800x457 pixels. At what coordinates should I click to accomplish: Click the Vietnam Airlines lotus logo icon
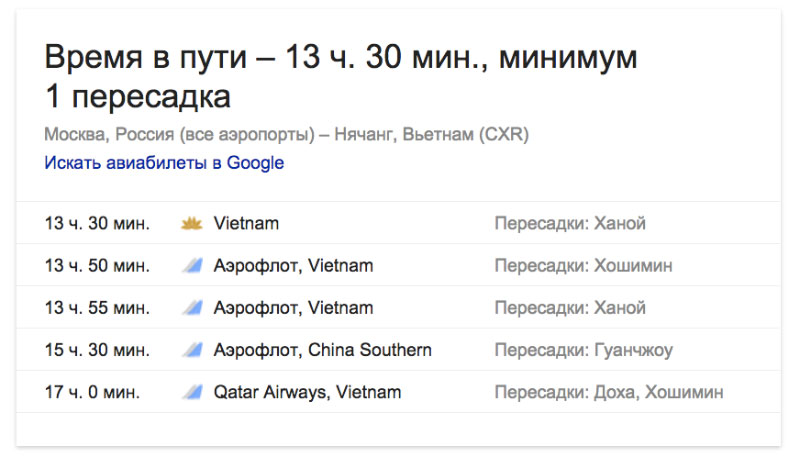191,224
